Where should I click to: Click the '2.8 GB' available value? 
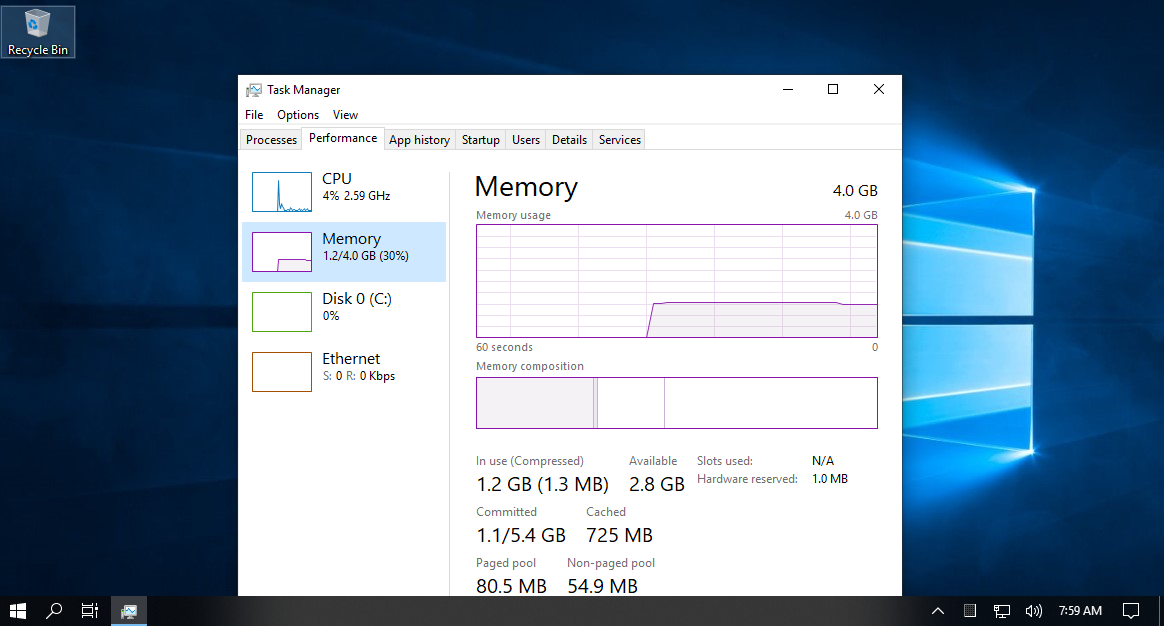click(x=657, y=485)
